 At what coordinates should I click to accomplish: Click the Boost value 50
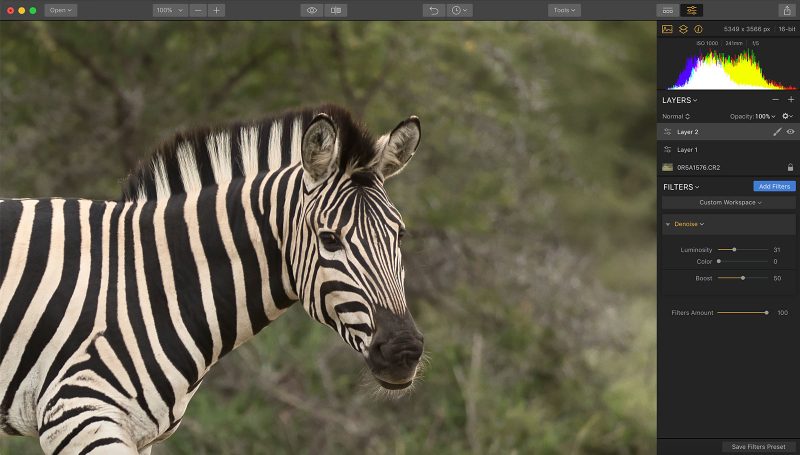(x=777, y=279)
